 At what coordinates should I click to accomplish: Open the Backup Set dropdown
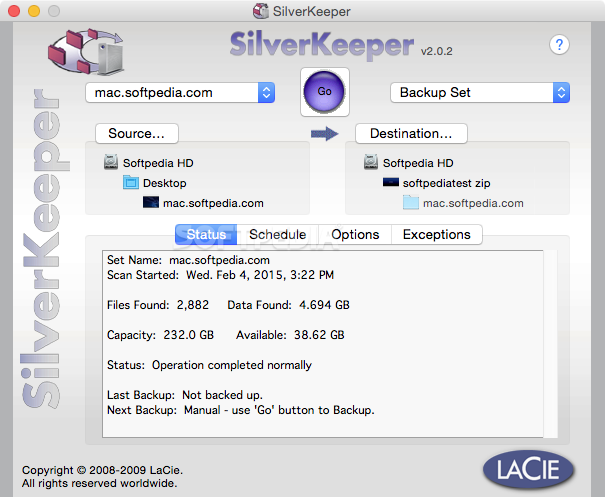(x=480, y=93)
